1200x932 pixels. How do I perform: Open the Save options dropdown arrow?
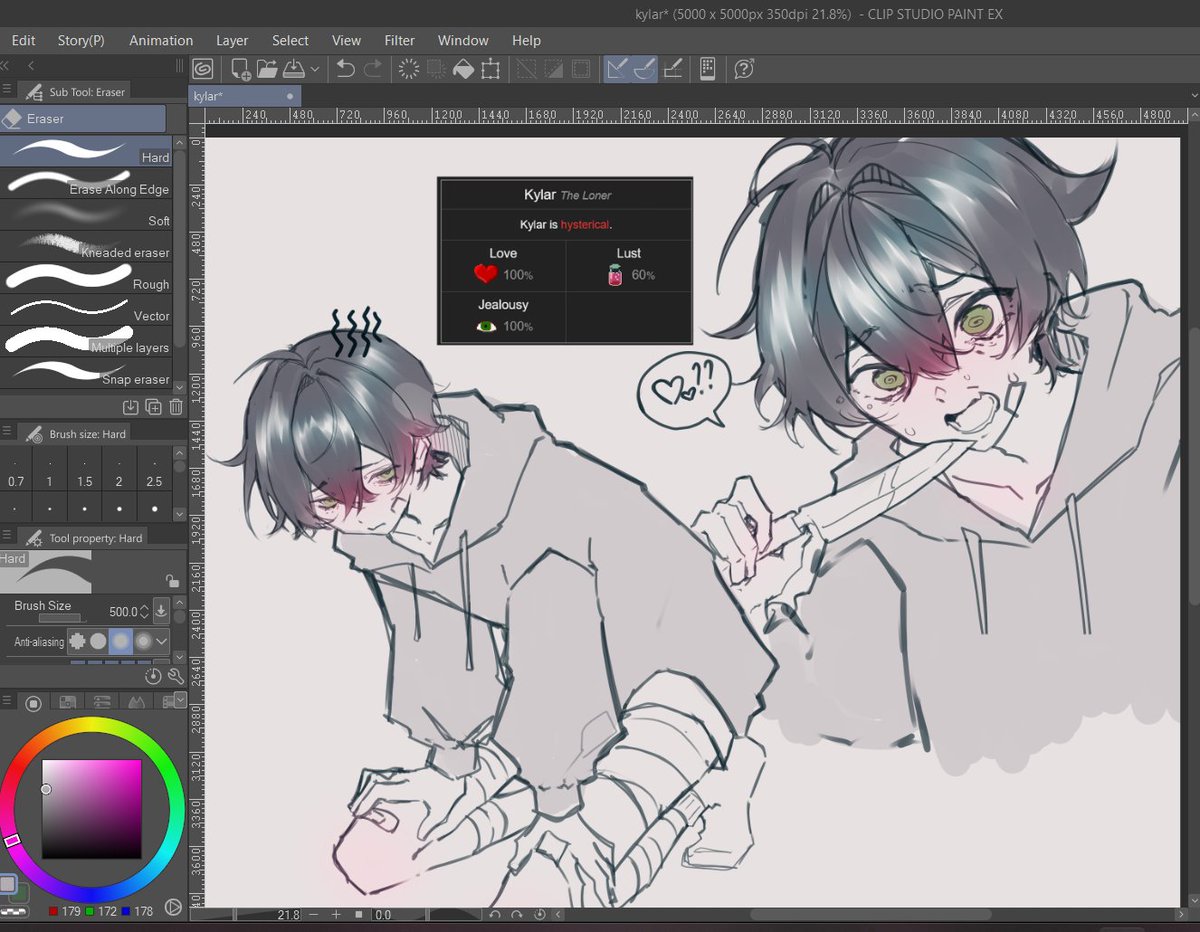315,69
